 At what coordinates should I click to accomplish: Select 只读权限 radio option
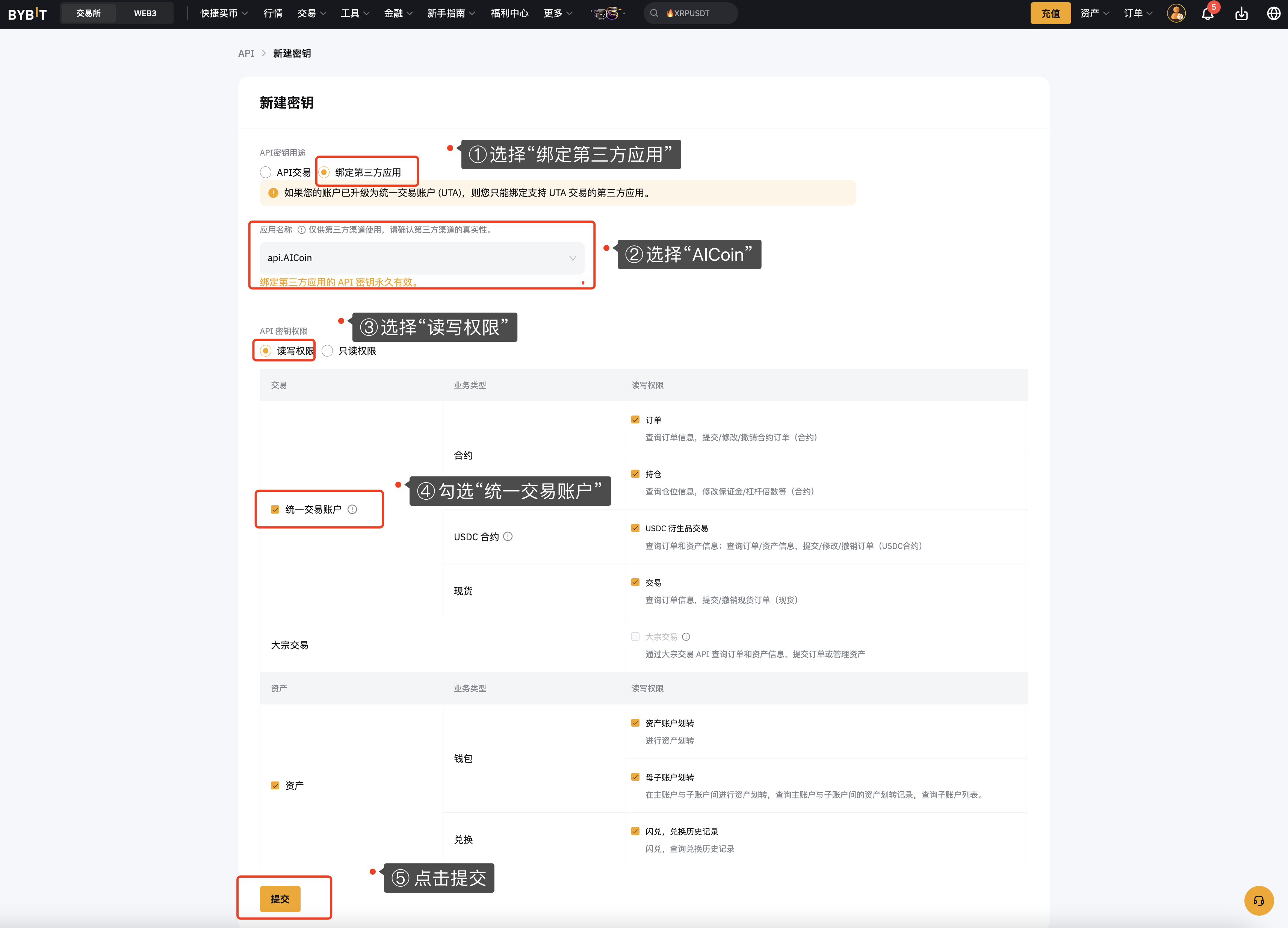tap(327, 351)
